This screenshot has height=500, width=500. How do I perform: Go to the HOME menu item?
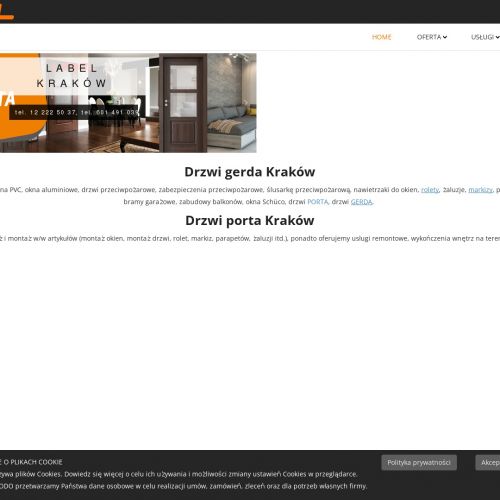click(381, 37)
